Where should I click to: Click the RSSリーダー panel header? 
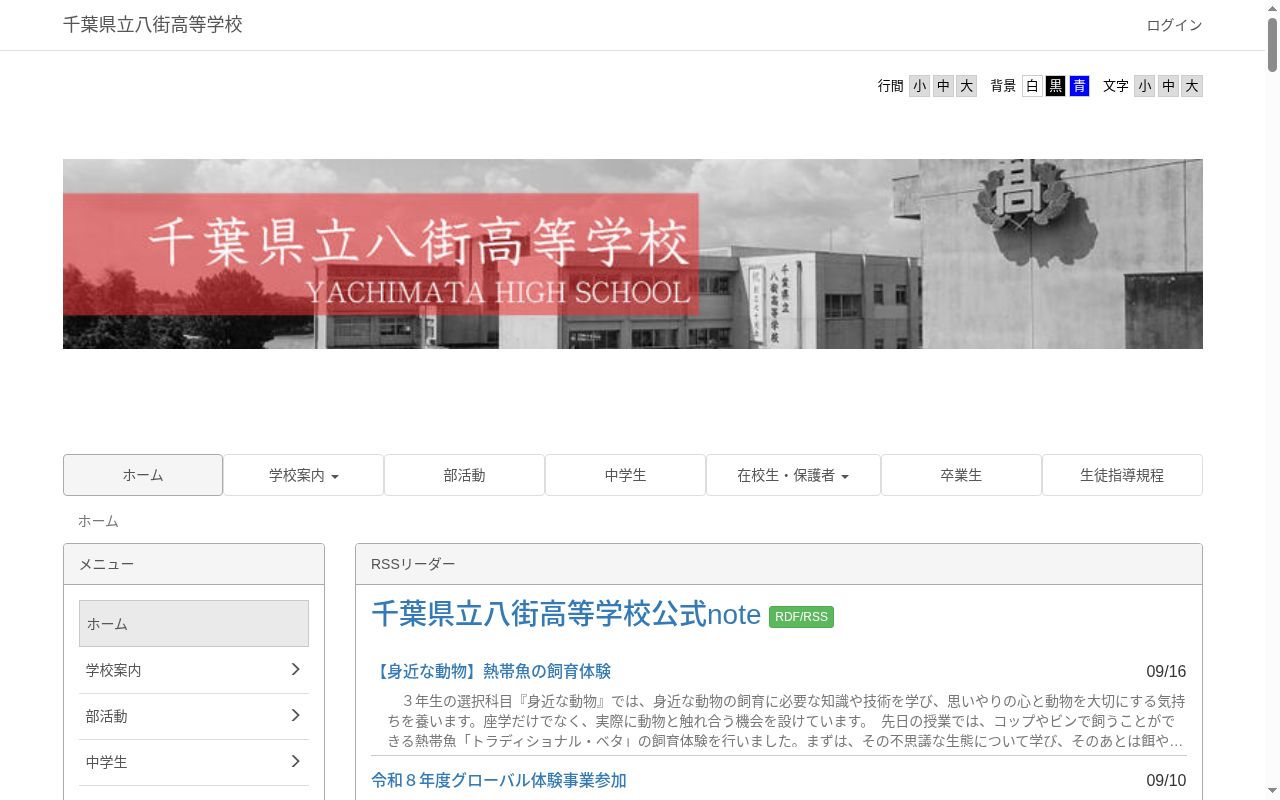(779, 564)
